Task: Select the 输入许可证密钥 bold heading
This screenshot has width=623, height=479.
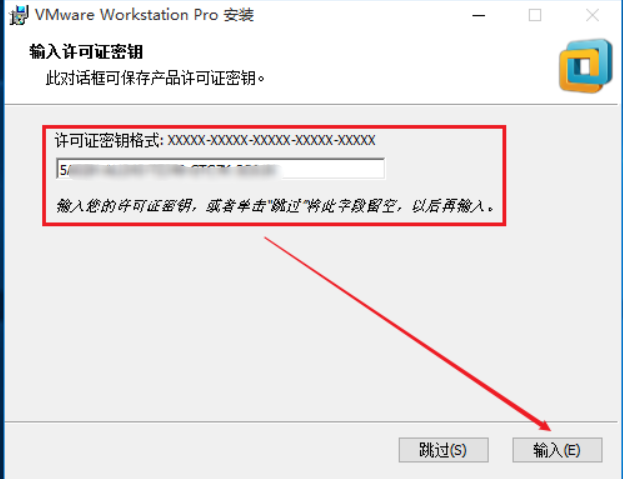Action: [x=86, y=52]
